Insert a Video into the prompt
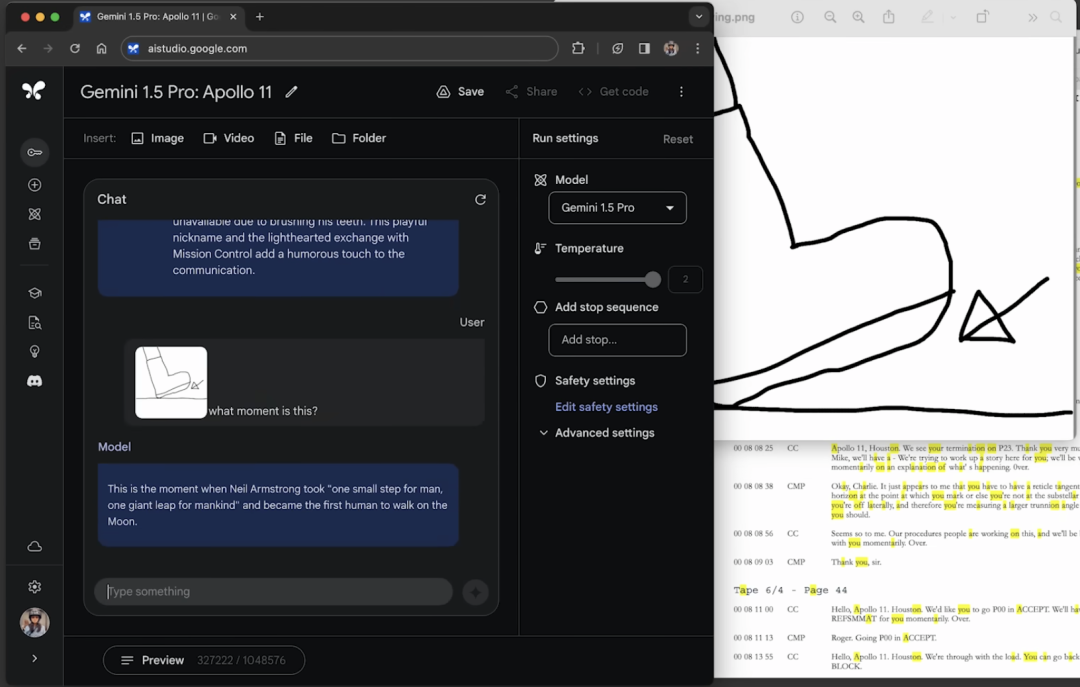 click(229, 138)
